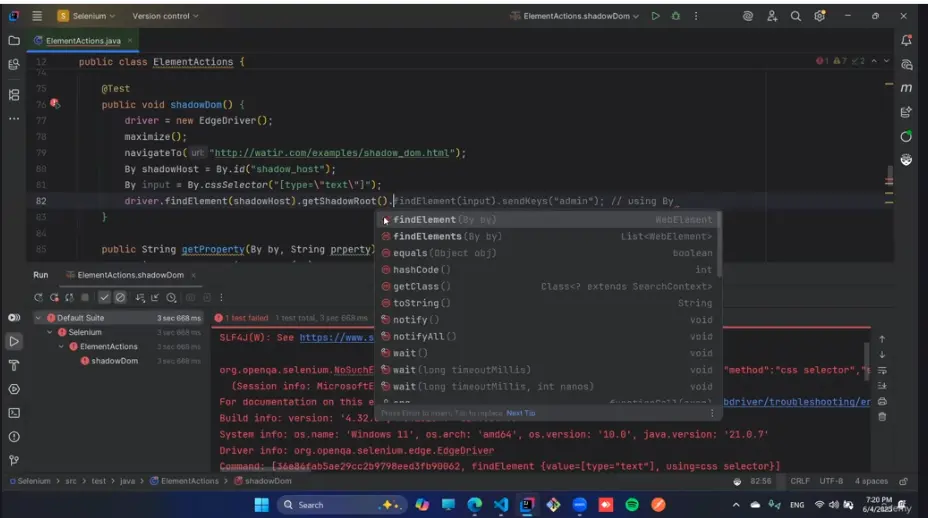Open the Windows Start button

(x=262, y=505)
